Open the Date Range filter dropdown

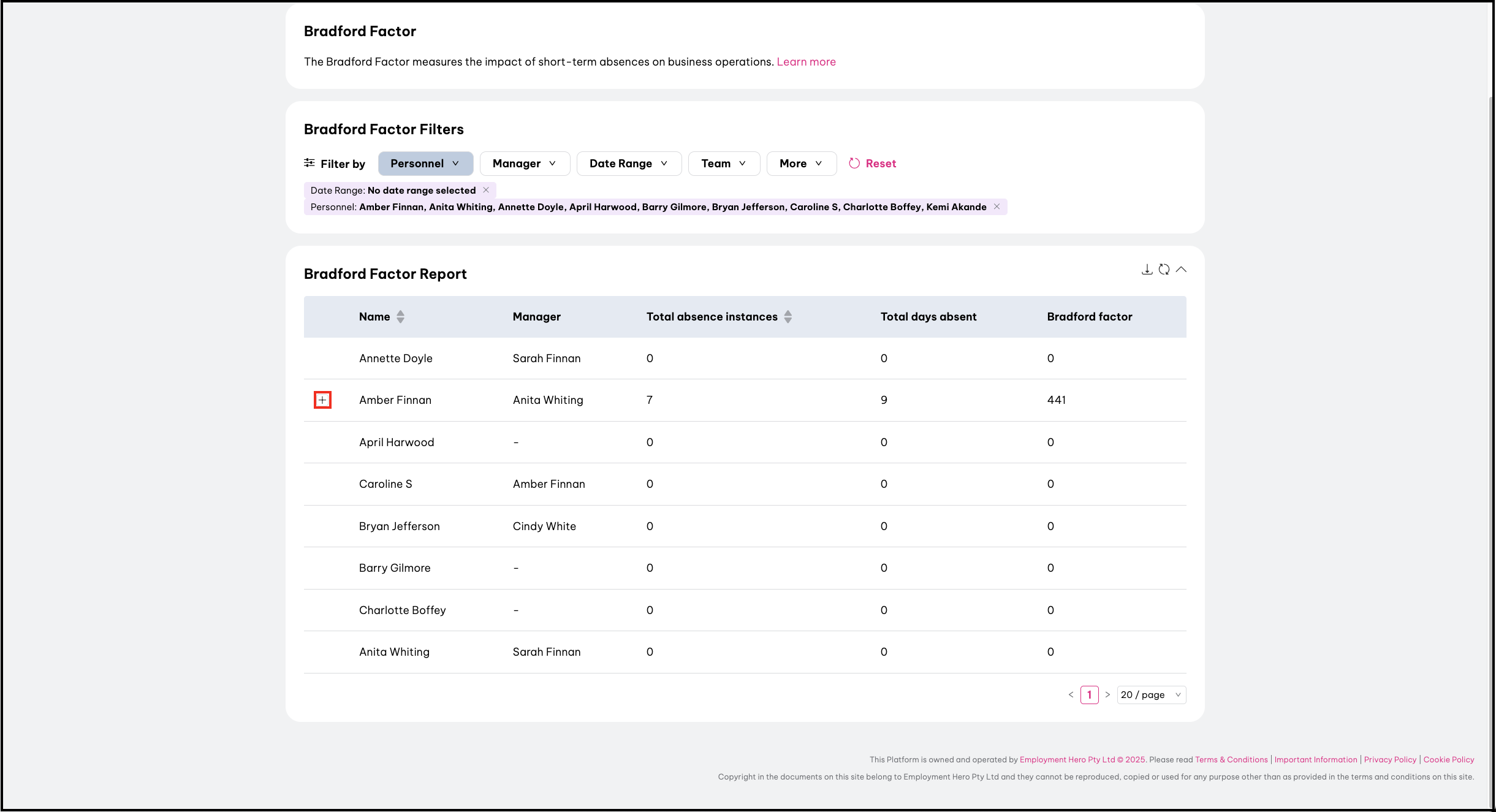click(628, 164)
